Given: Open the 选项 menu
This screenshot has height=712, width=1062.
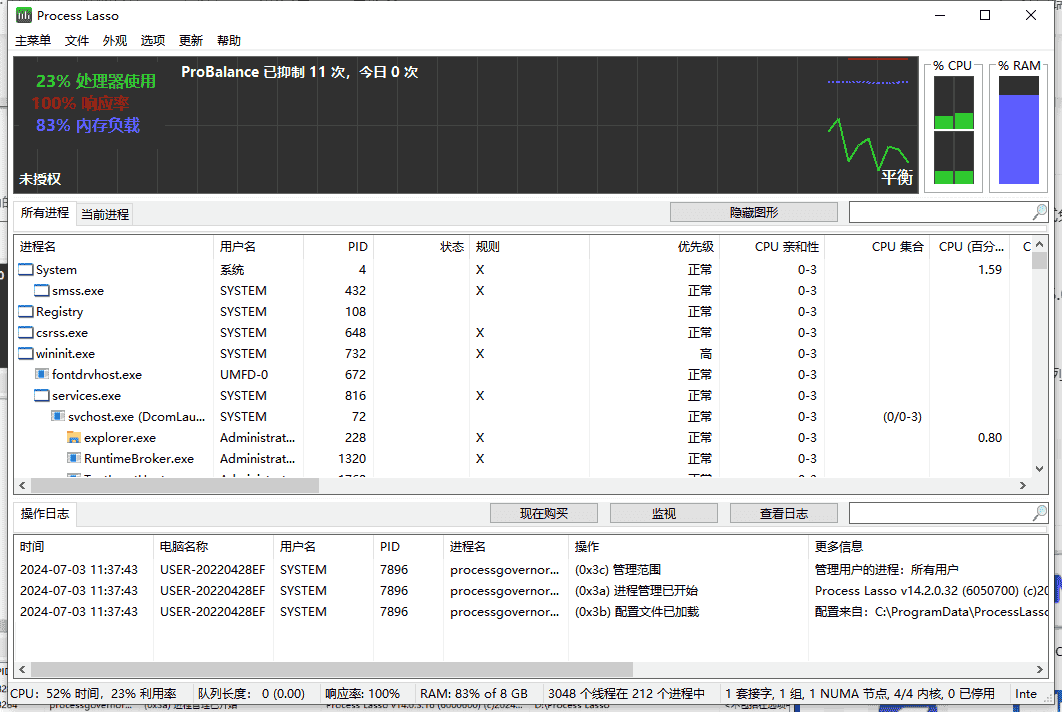Looking at the screenshot, I should point(153,41).
